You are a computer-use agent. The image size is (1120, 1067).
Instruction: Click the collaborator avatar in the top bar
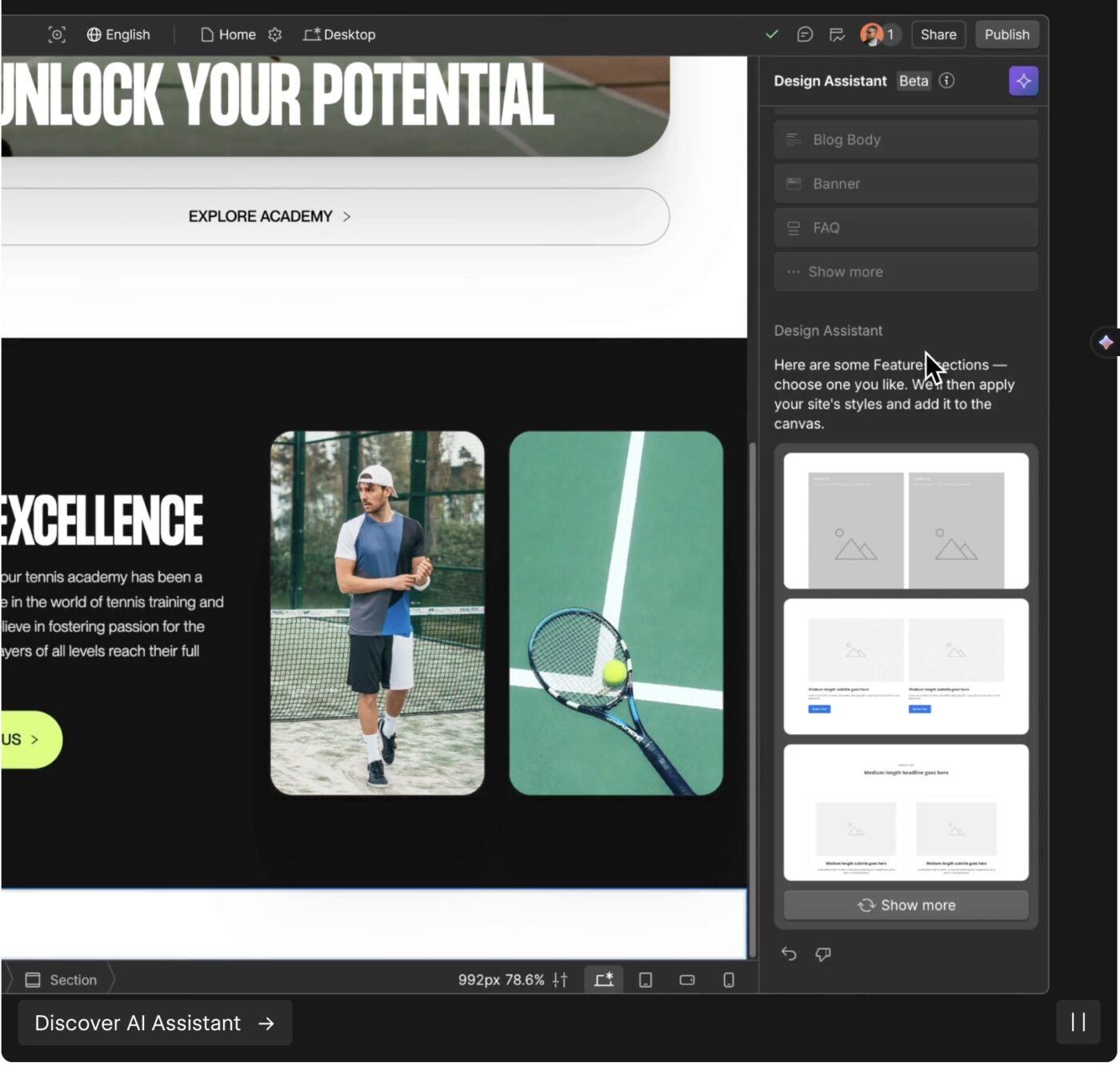pyautogui.click(x=871, y=34)
